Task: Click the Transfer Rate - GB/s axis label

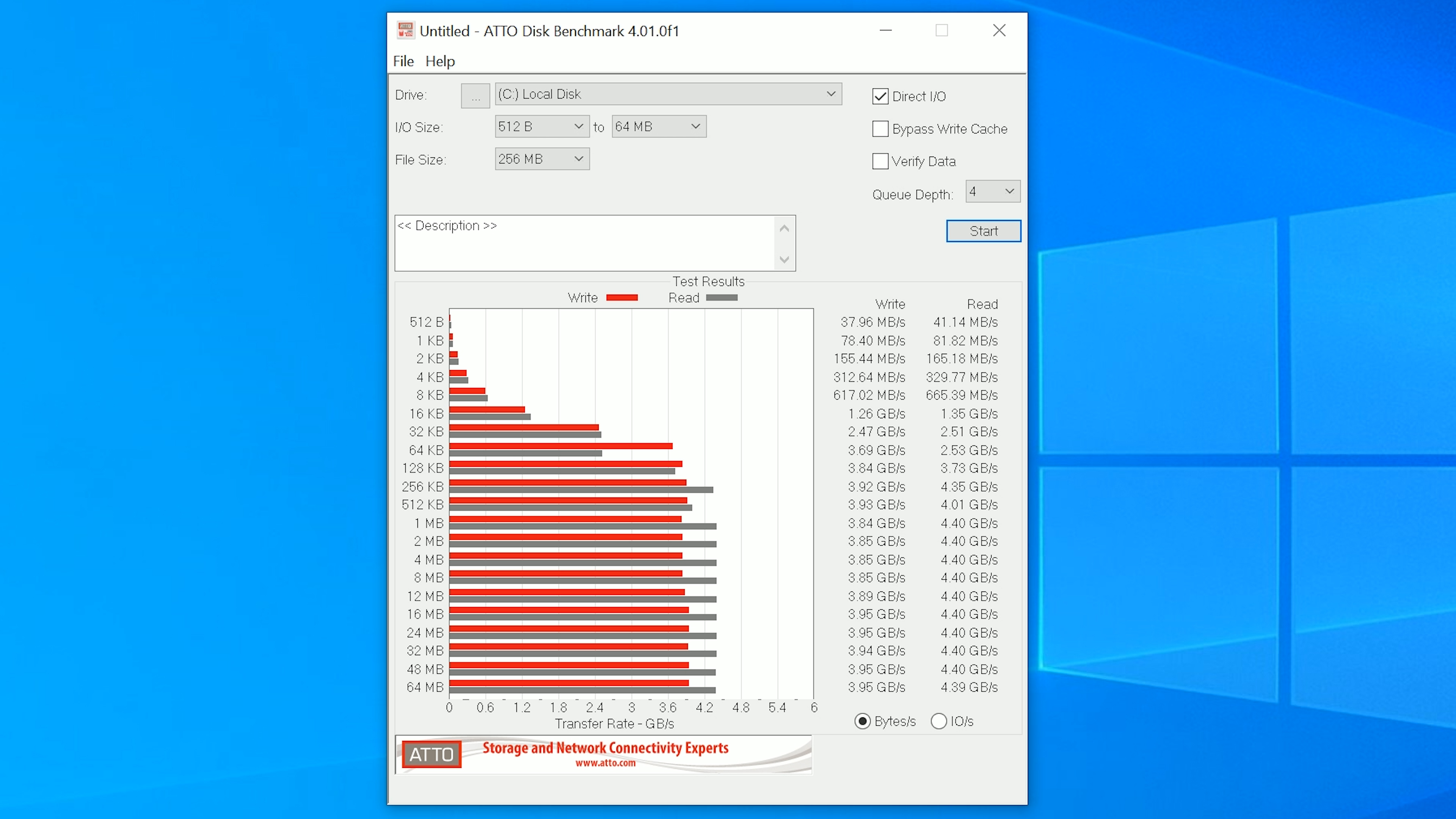Action: click(x=614, y=724)
